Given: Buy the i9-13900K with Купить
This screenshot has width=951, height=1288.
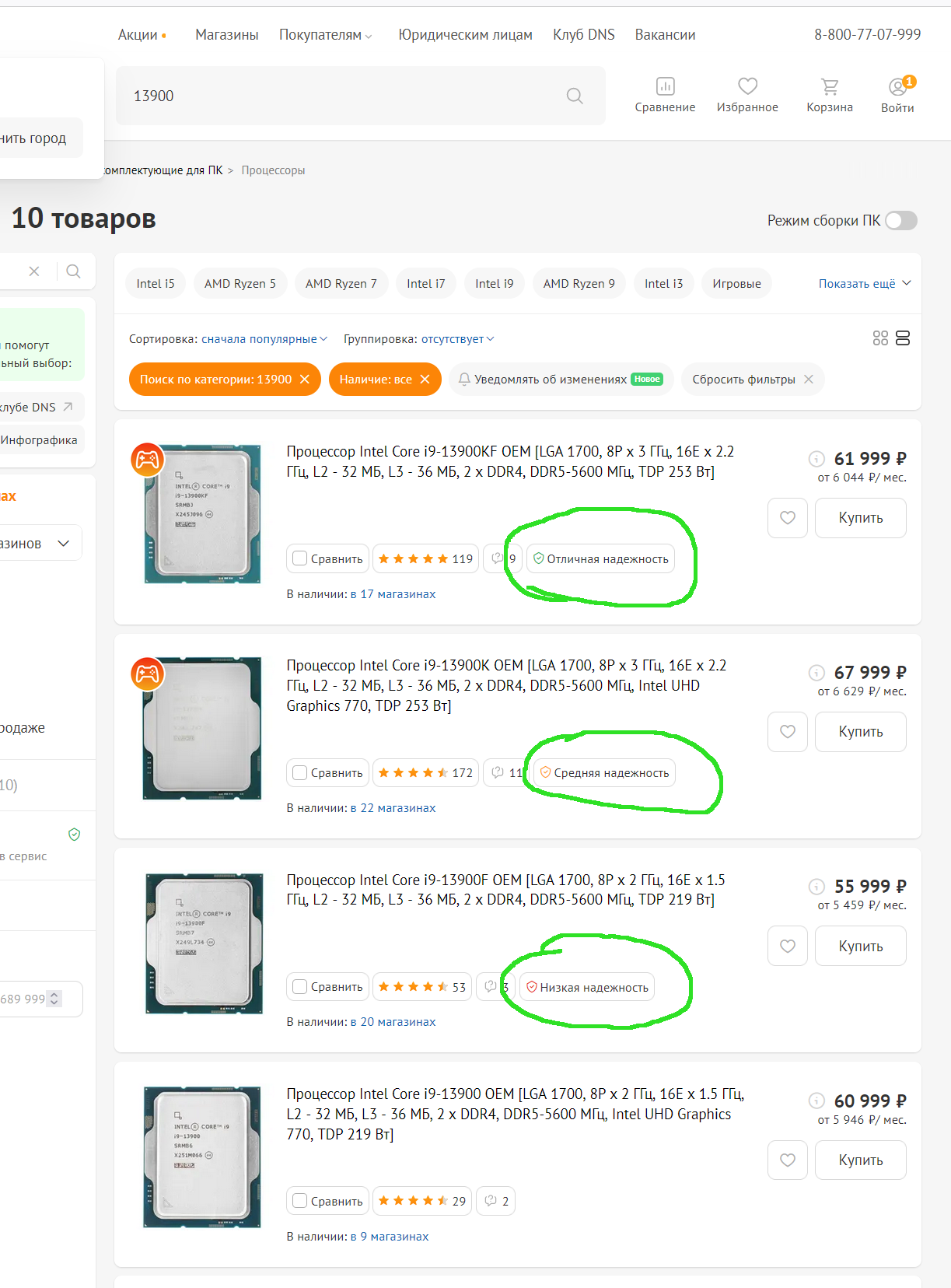Looking at the screenshot, I should click(x=861, y=732).
